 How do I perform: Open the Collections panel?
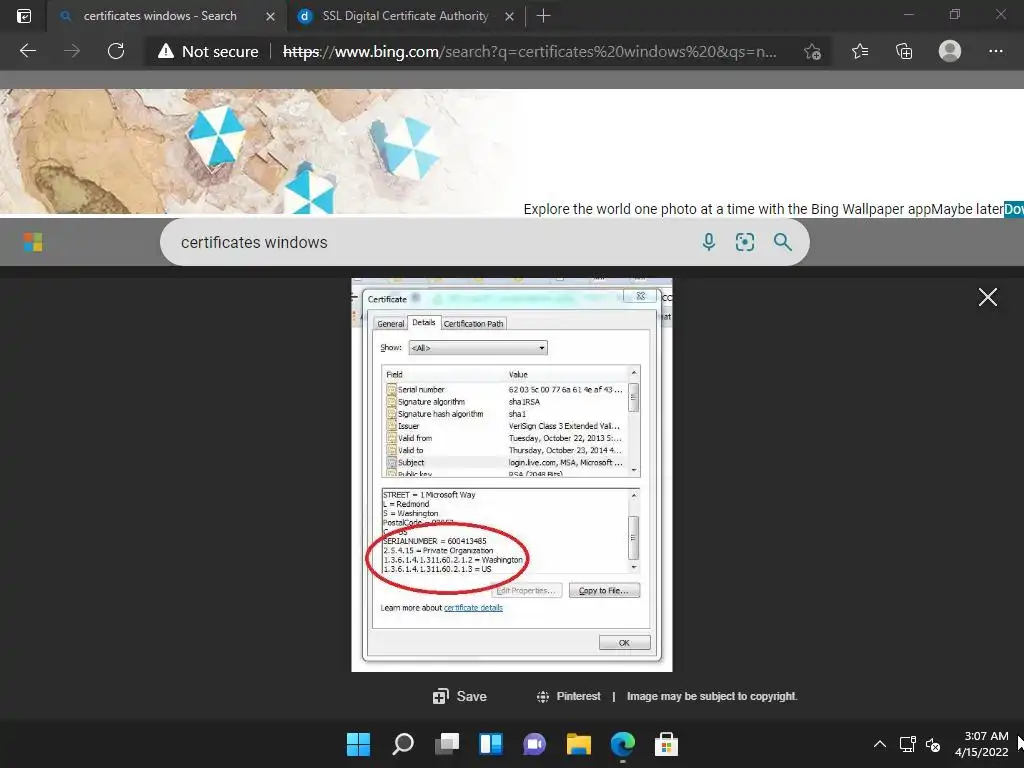pos(904,51)
